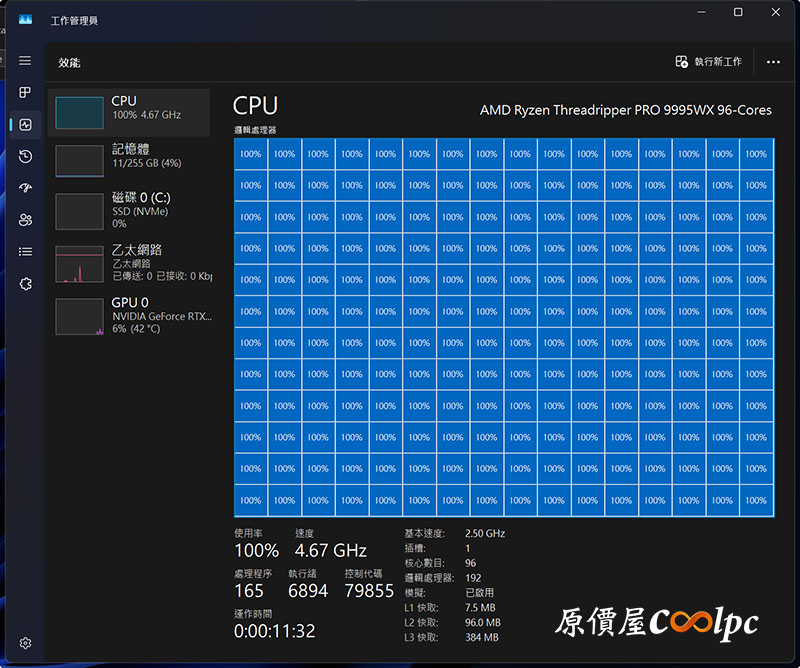The width and height of the screenshot is (800, 668).
Task: Click the run new task icon
Action: (x=682, y=62)
